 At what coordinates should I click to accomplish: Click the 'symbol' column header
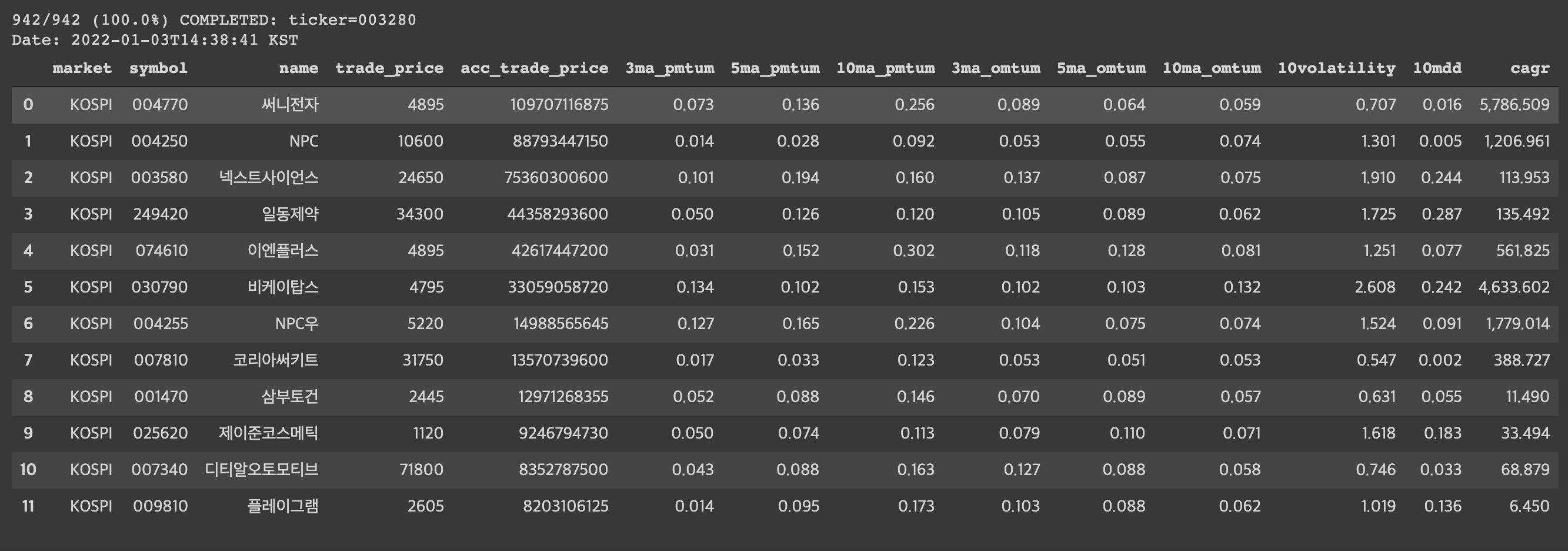click(158, 68)
